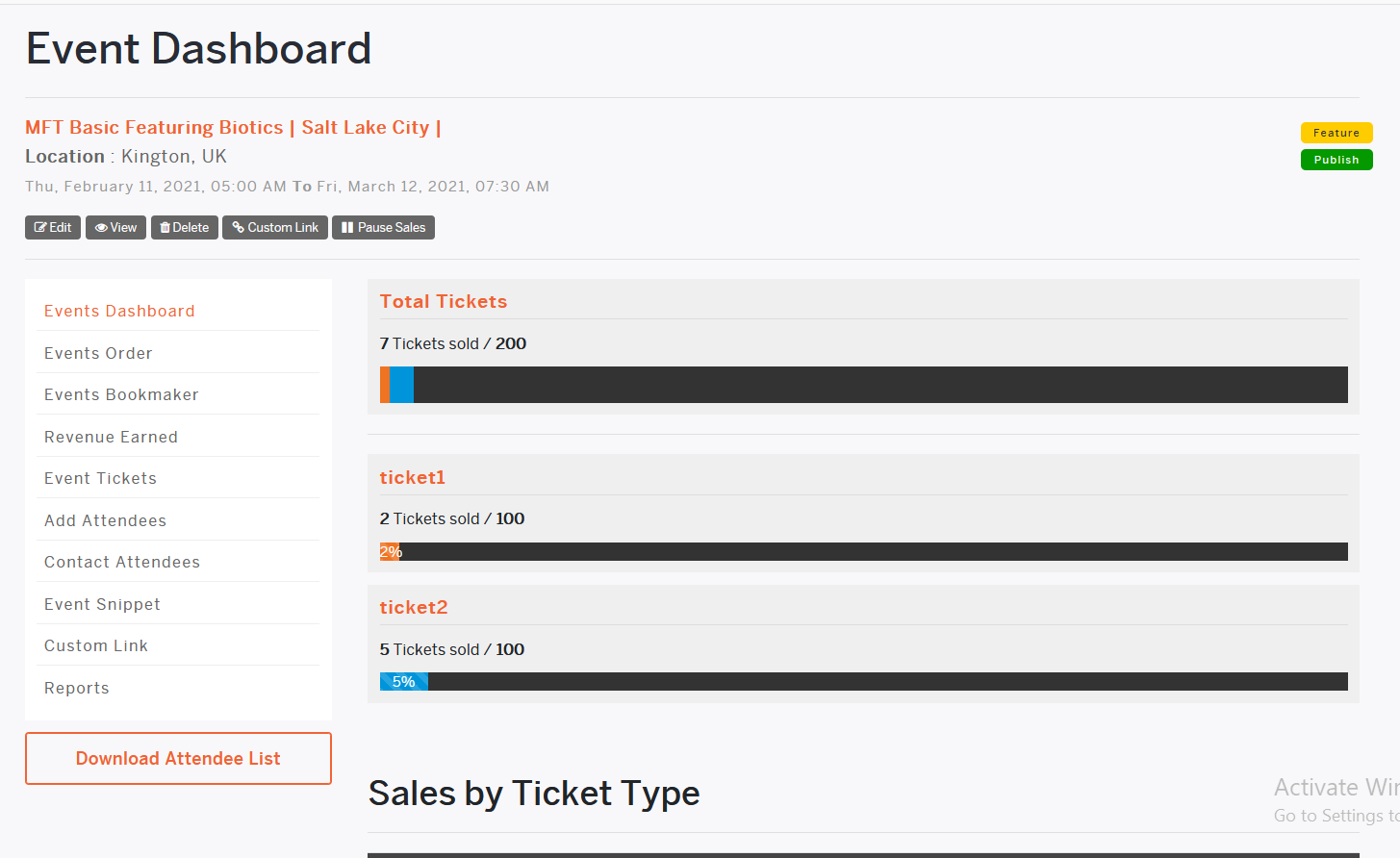Open the MFT Basic Featuring Biotics event title link
This screenshot has width=1400, height=858.
point(233,127)
